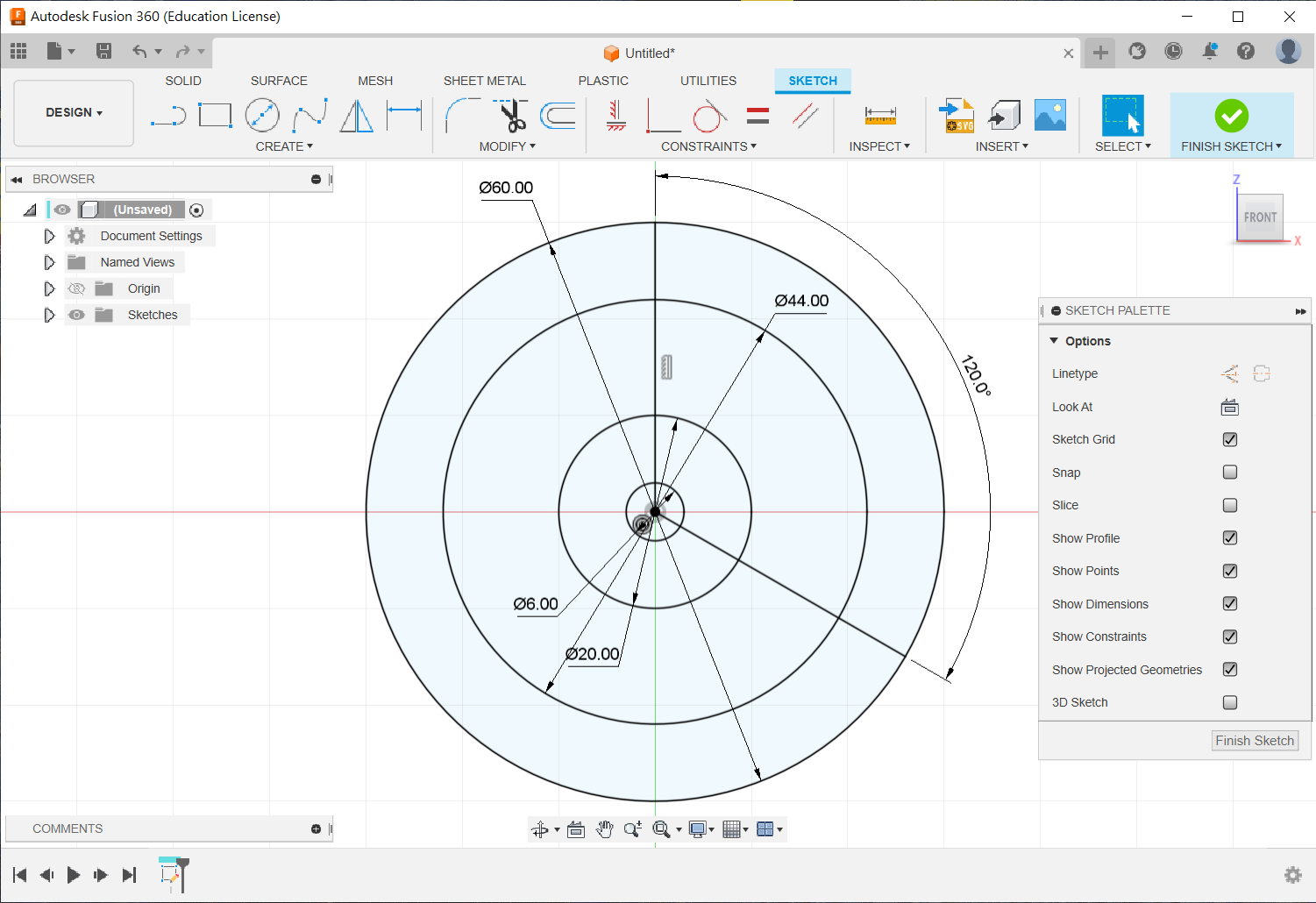Screen dimensions: 1316x903
Task: Activate the Sketch Dimension tool
Action: [404, 116]
